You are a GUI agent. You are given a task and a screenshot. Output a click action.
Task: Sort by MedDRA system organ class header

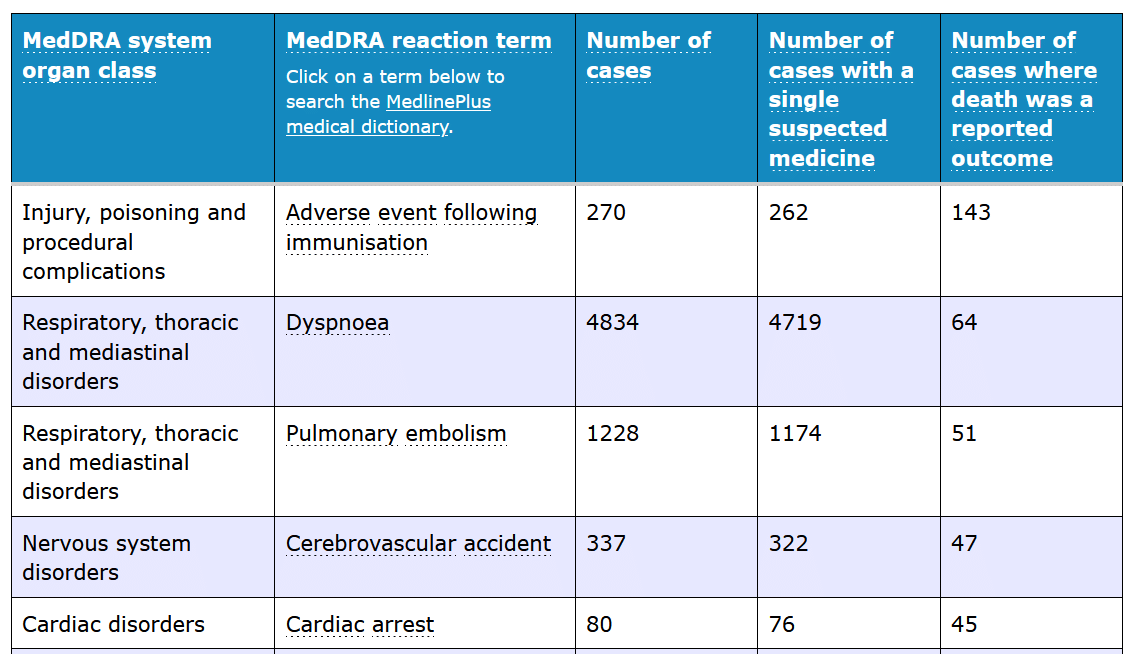116,55
